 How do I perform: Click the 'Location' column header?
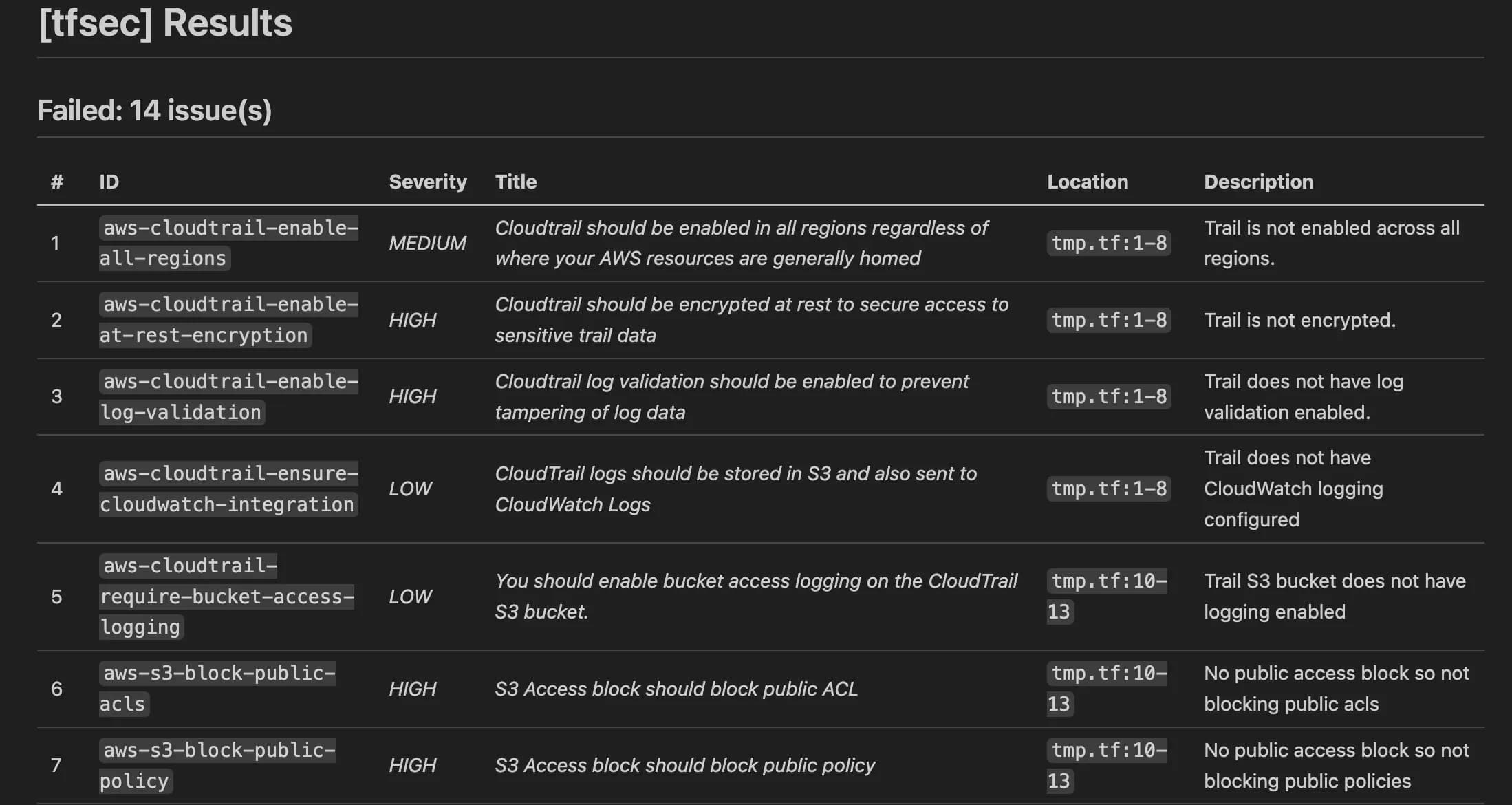click(x=1088, y=182)
